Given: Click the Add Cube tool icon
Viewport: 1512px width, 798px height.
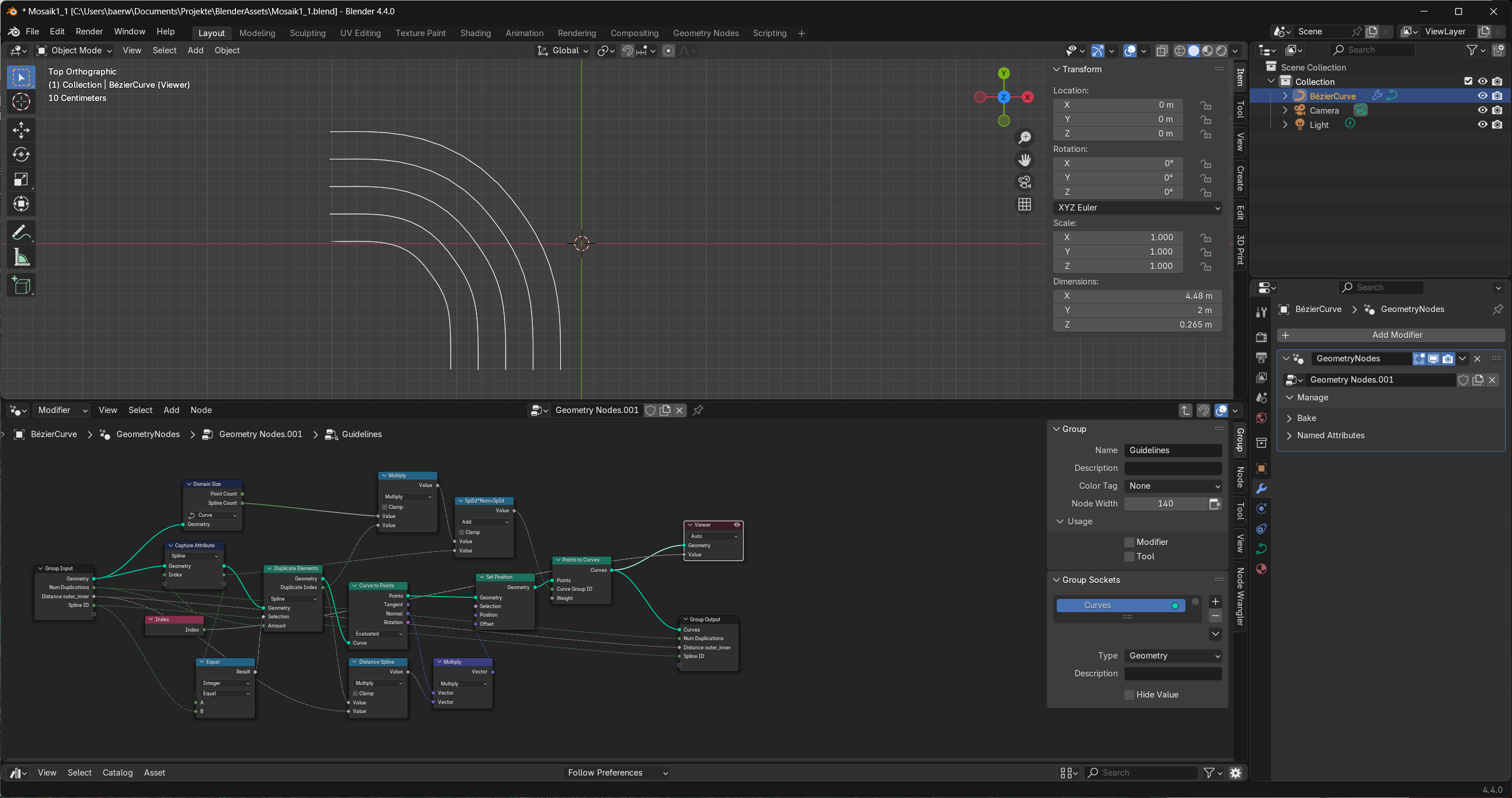Looking at the screenshot, I should pyautogui.click(x=21, y=286).
